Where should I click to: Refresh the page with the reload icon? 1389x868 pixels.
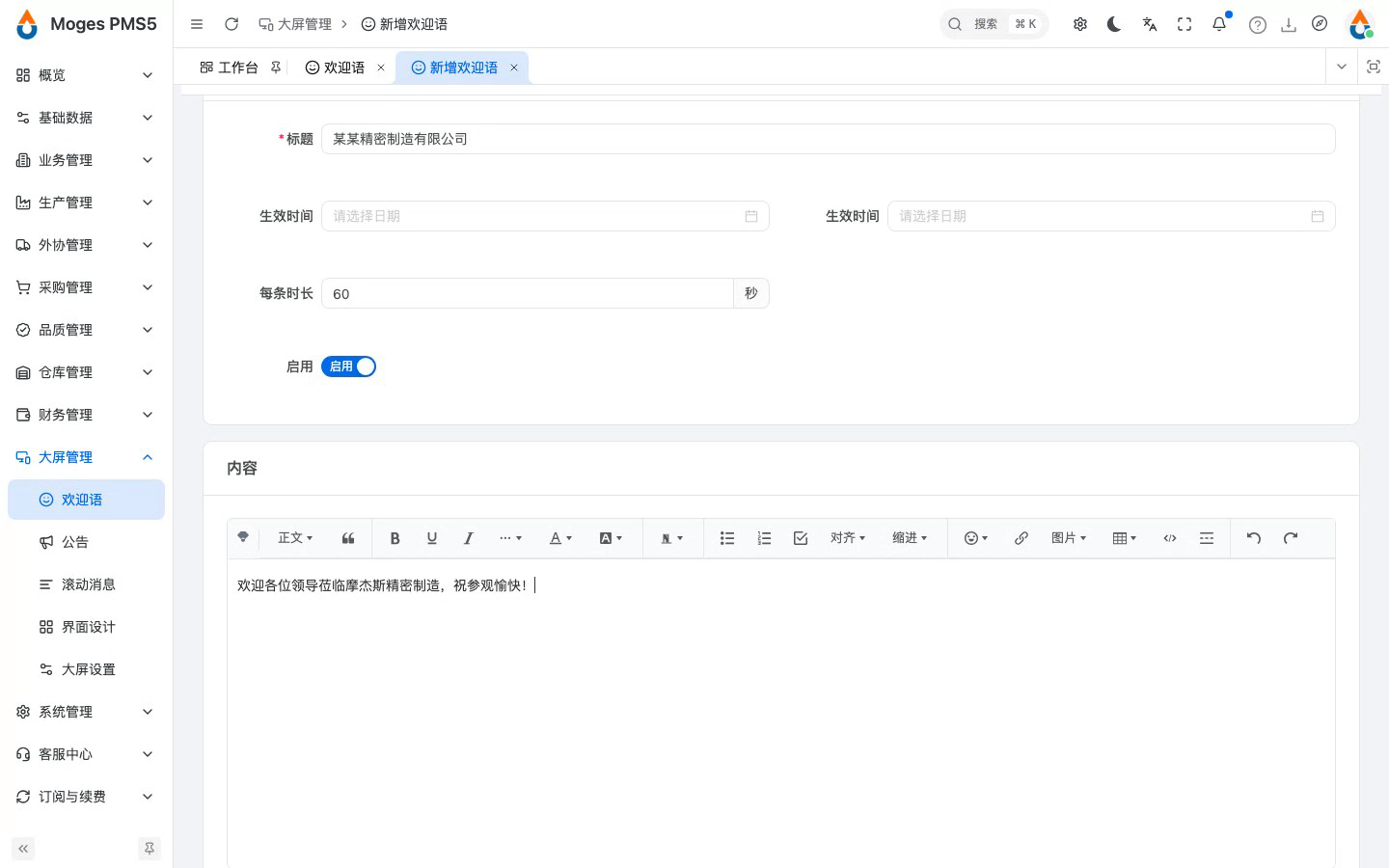tap(231, 24)
